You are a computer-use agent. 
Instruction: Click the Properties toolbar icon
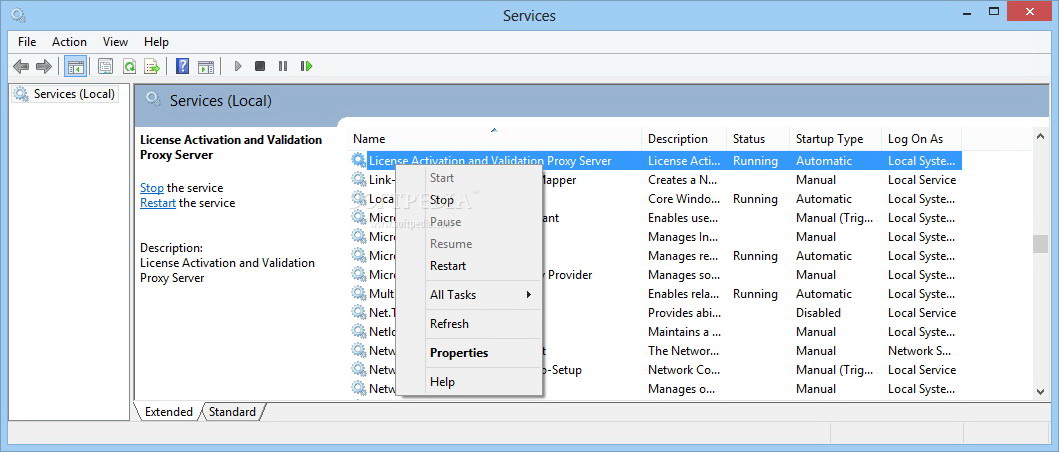pyautogui.click(x=105, y=66)
